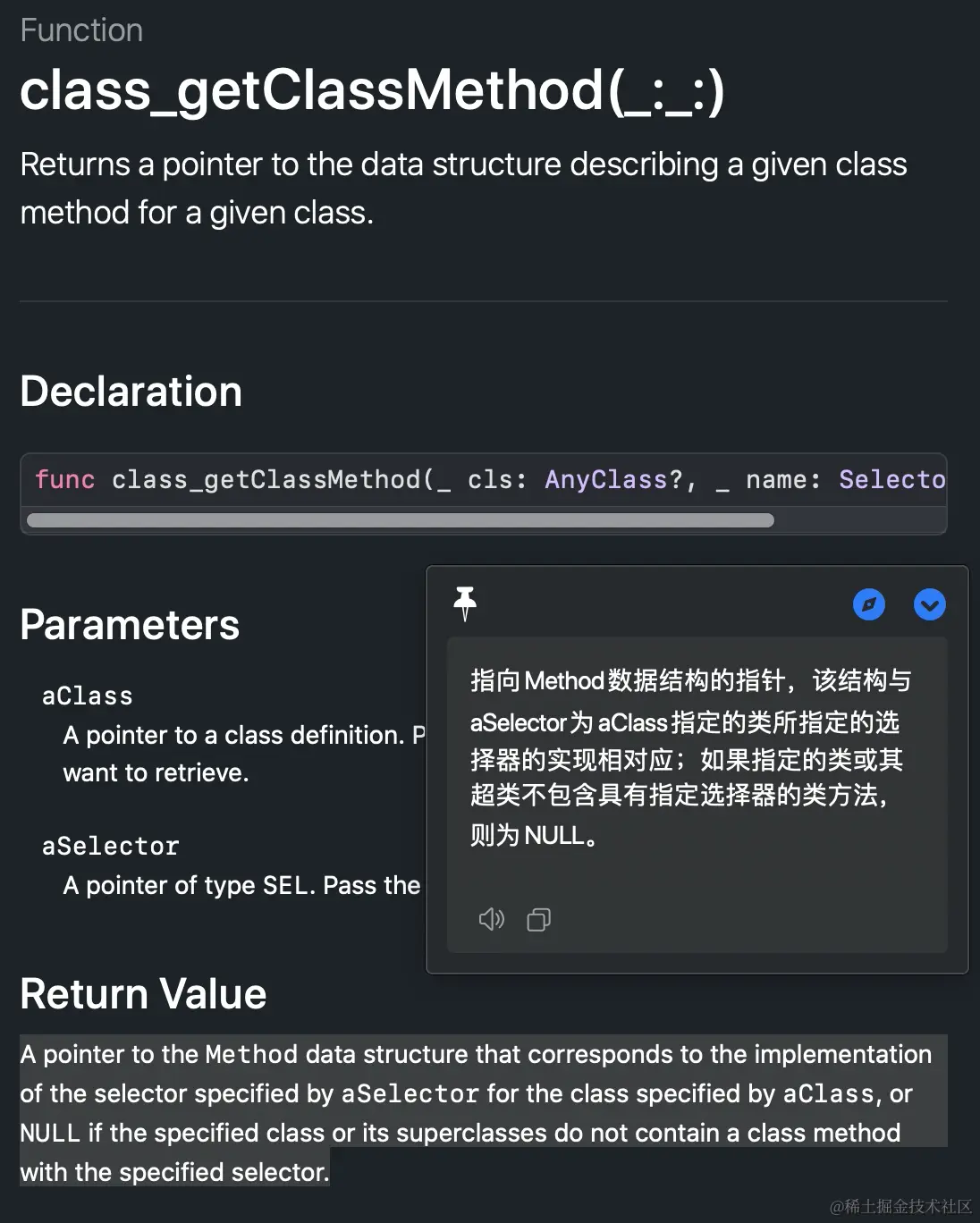Click the Parameters section heading
Screen dimensions: 980x1223
tap(130, 625)
